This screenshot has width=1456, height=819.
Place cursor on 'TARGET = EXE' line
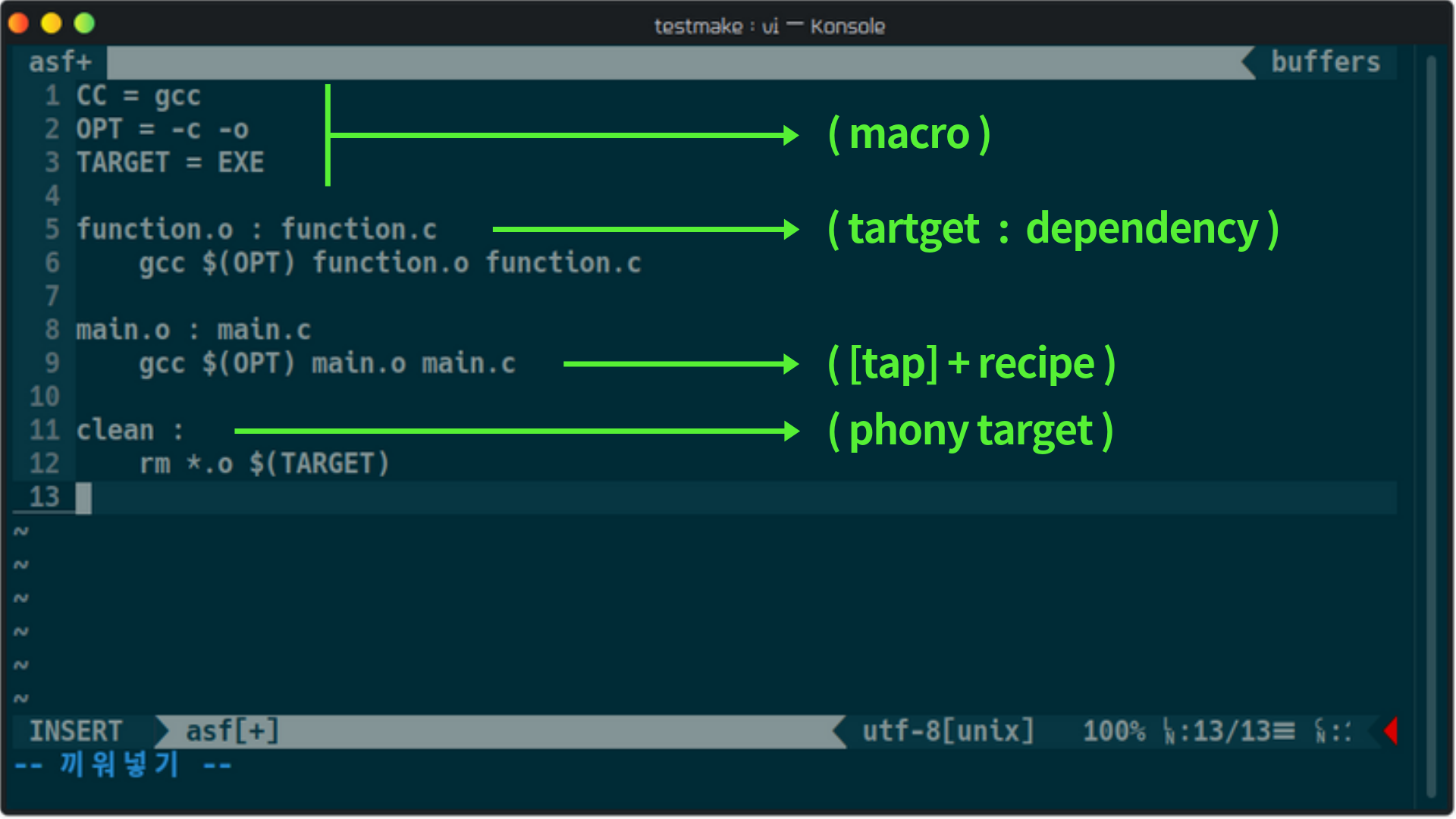[x=170, y=163]
